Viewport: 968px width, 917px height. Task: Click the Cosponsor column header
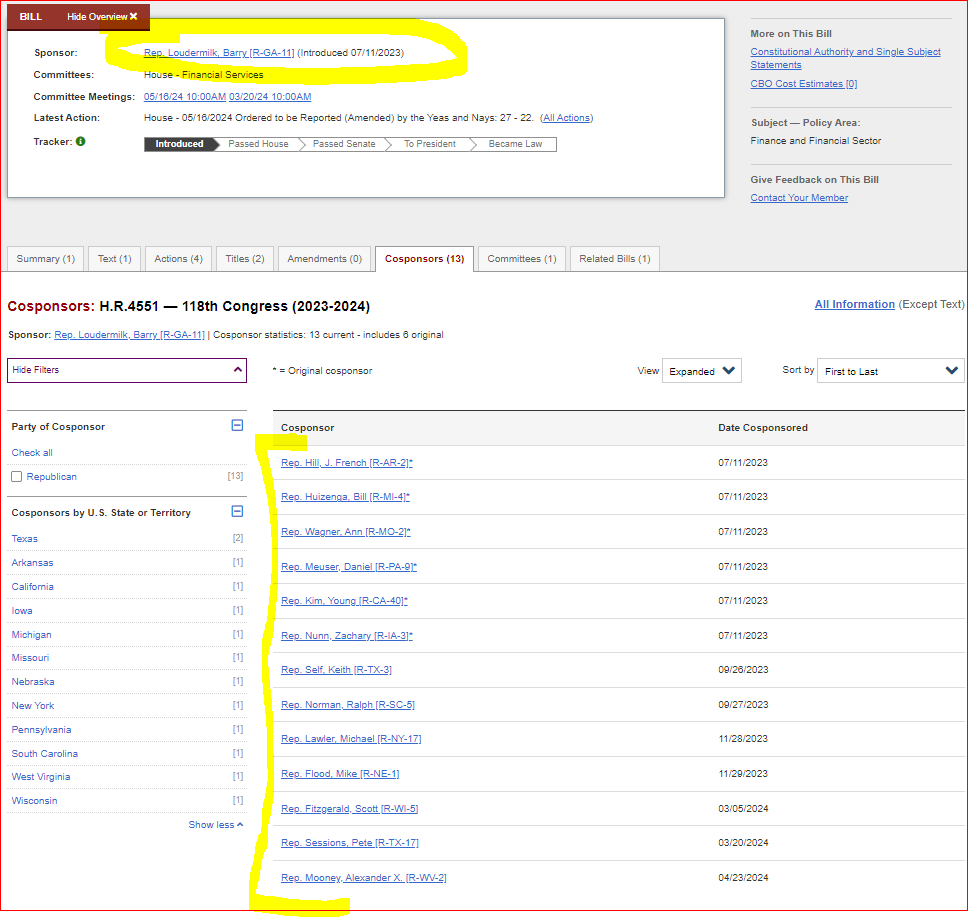pos(307,428)
